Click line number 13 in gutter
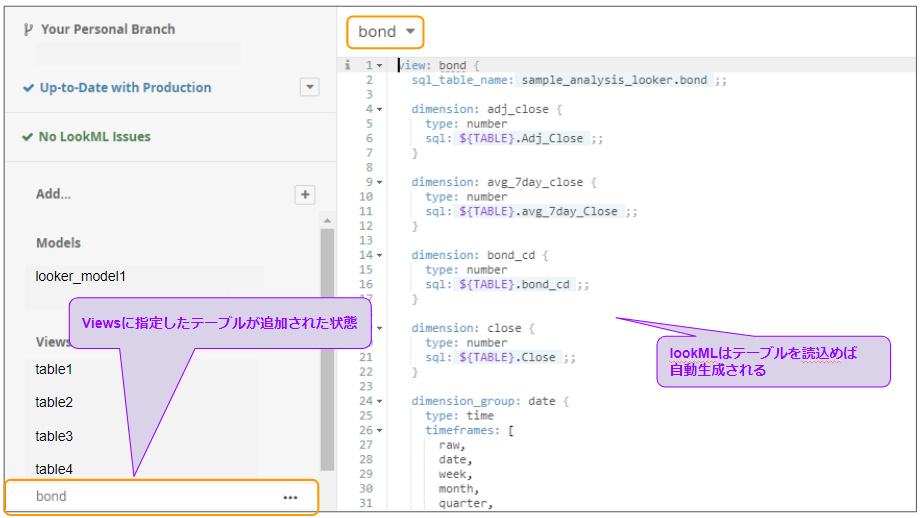The width and height of the screenshot is (922, 518). pyautogui.click(x=366, y=240)
